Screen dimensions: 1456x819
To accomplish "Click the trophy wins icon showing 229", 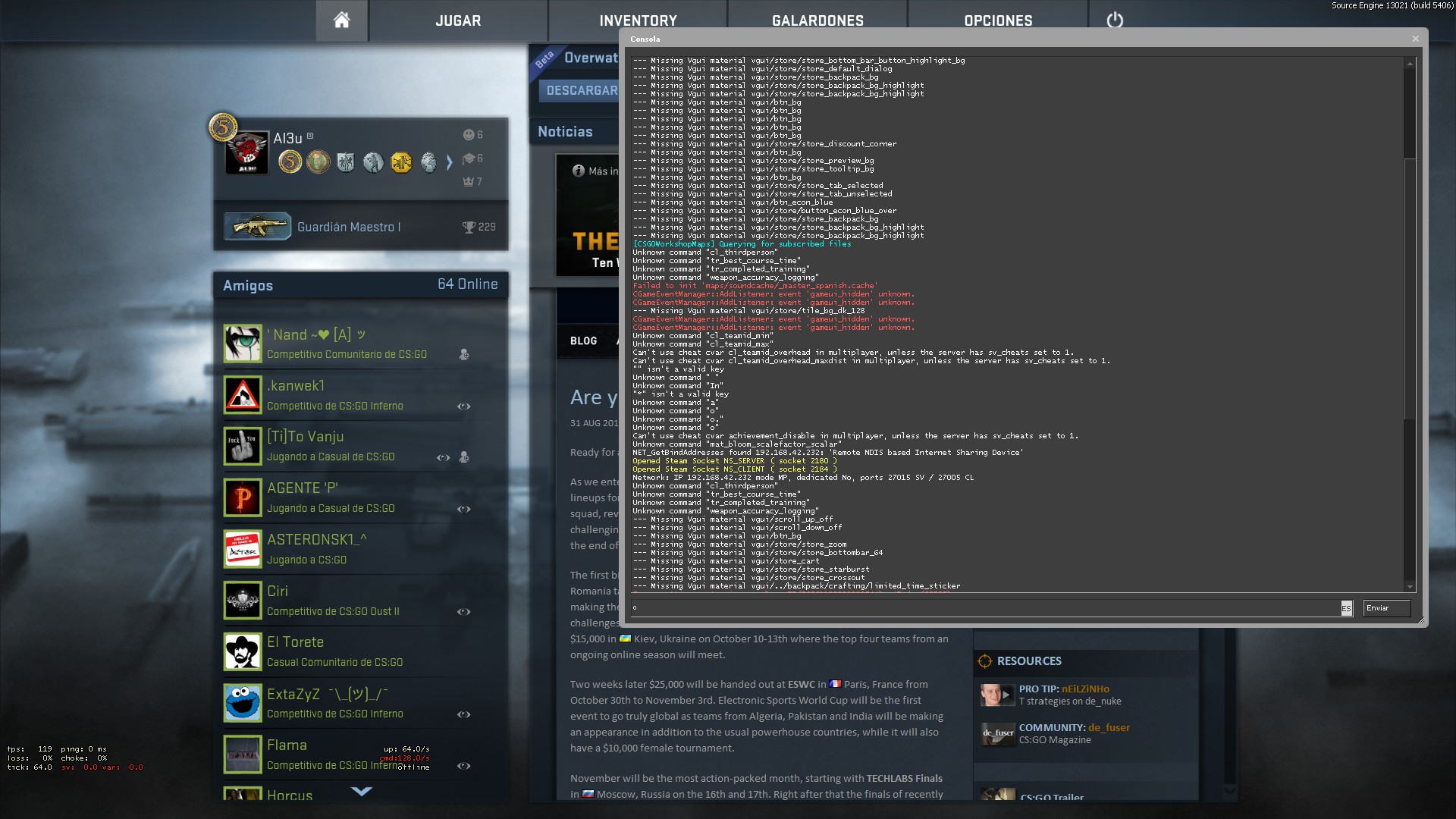I will [469, 227].
